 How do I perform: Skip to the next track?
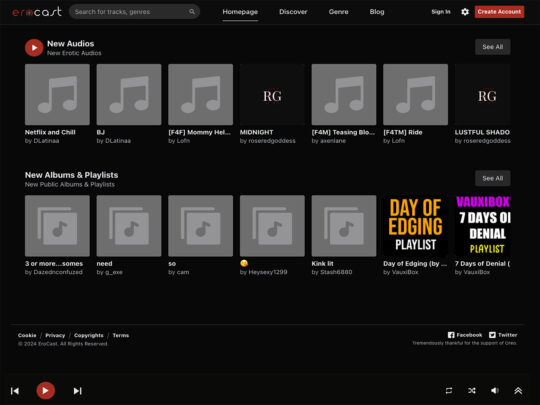point(77,391)
